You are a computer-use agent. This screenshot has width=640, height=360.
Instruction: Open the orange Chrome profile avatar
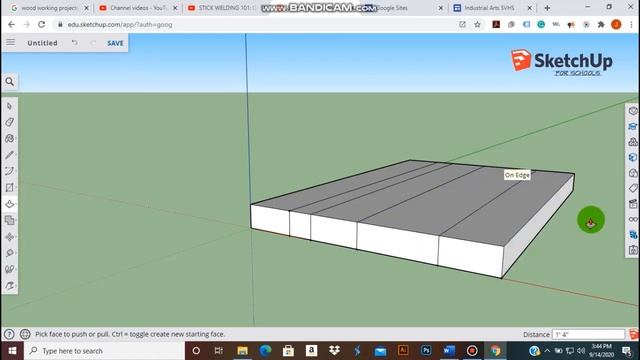(x=616, y=24)
